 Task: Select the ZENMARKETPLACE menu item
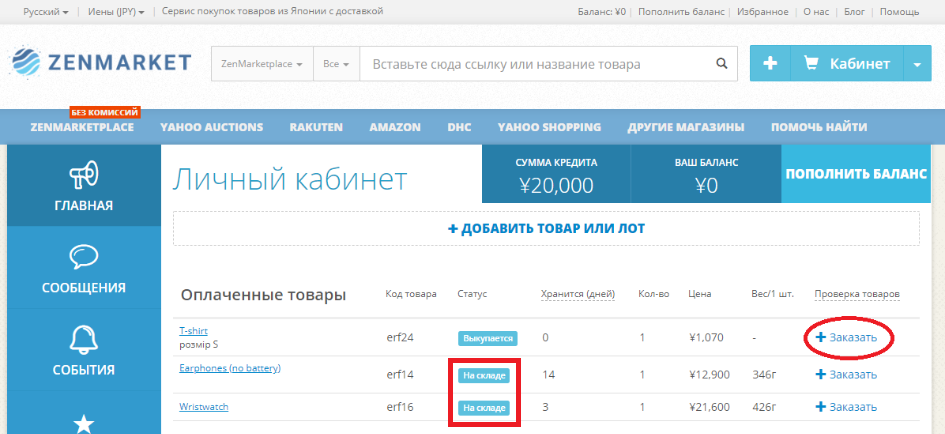(82, 127)
